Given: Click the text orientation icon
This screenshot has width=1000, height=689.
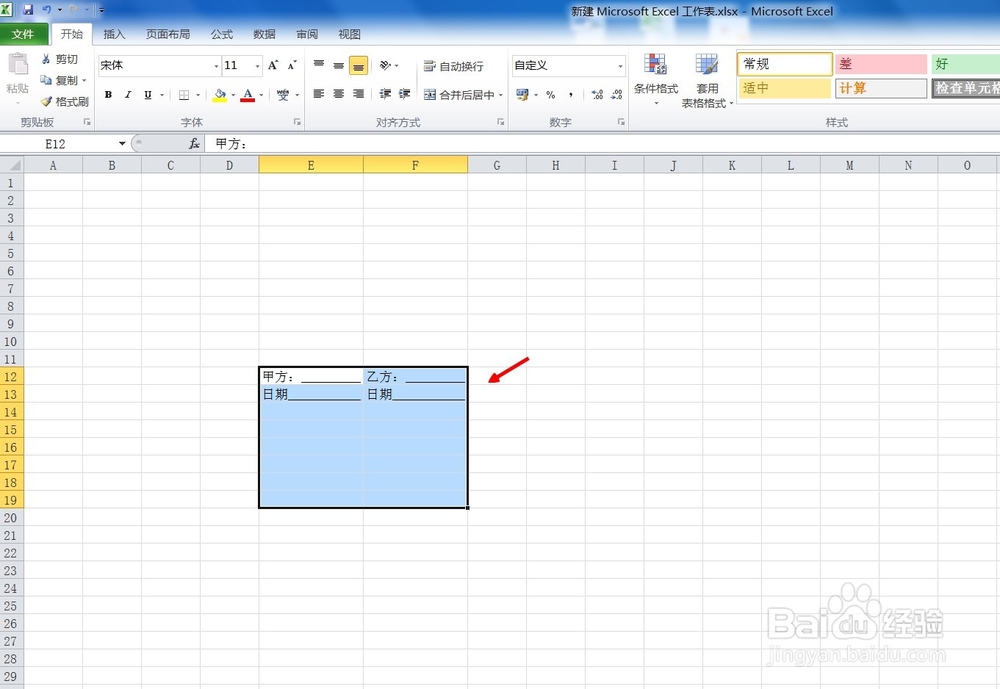Looking at the screenshot, I should (385, 65).
